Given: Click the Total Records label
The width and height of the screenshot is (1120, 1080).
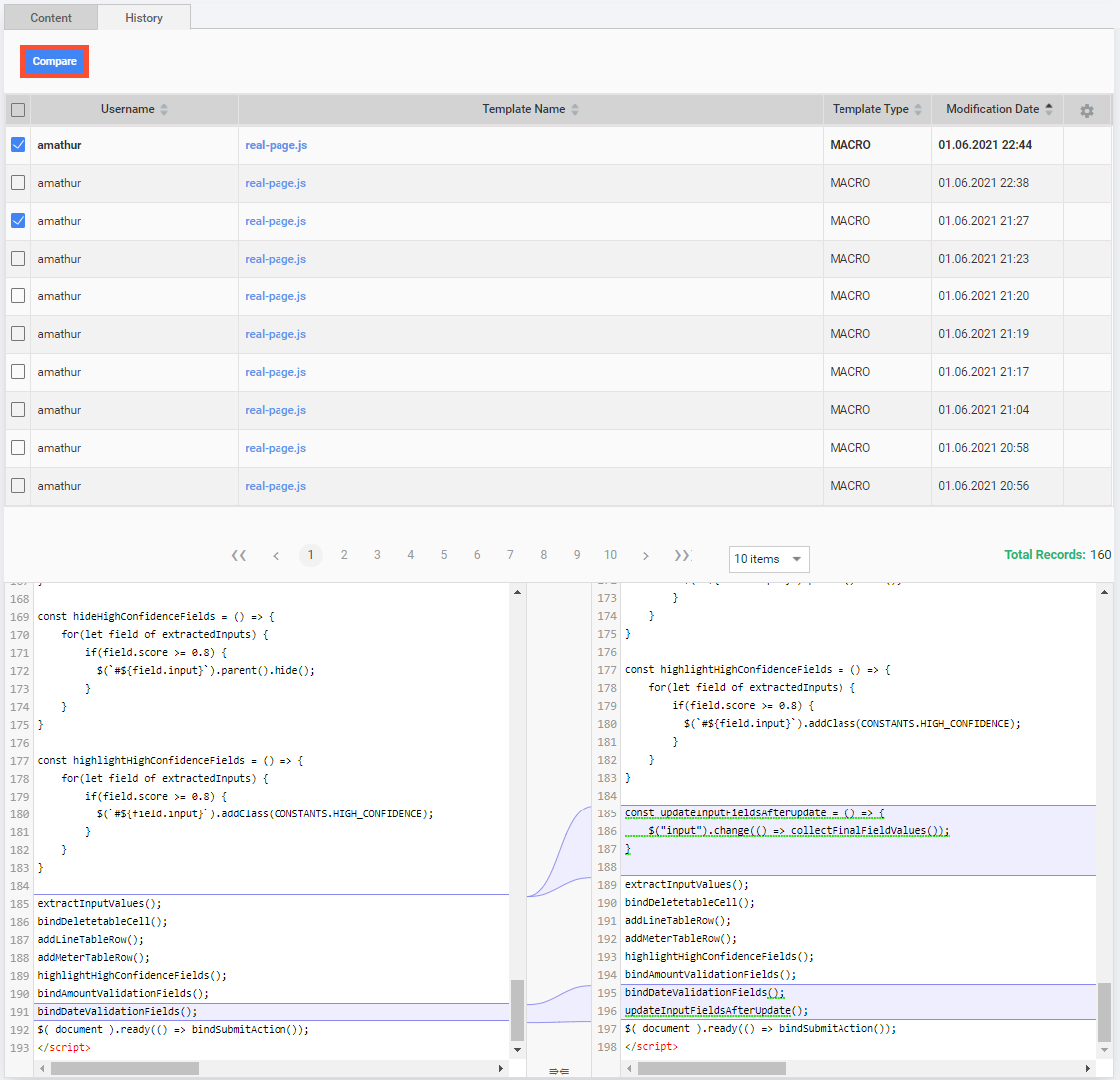Looking at the screenshot, I should (1045, 554).
